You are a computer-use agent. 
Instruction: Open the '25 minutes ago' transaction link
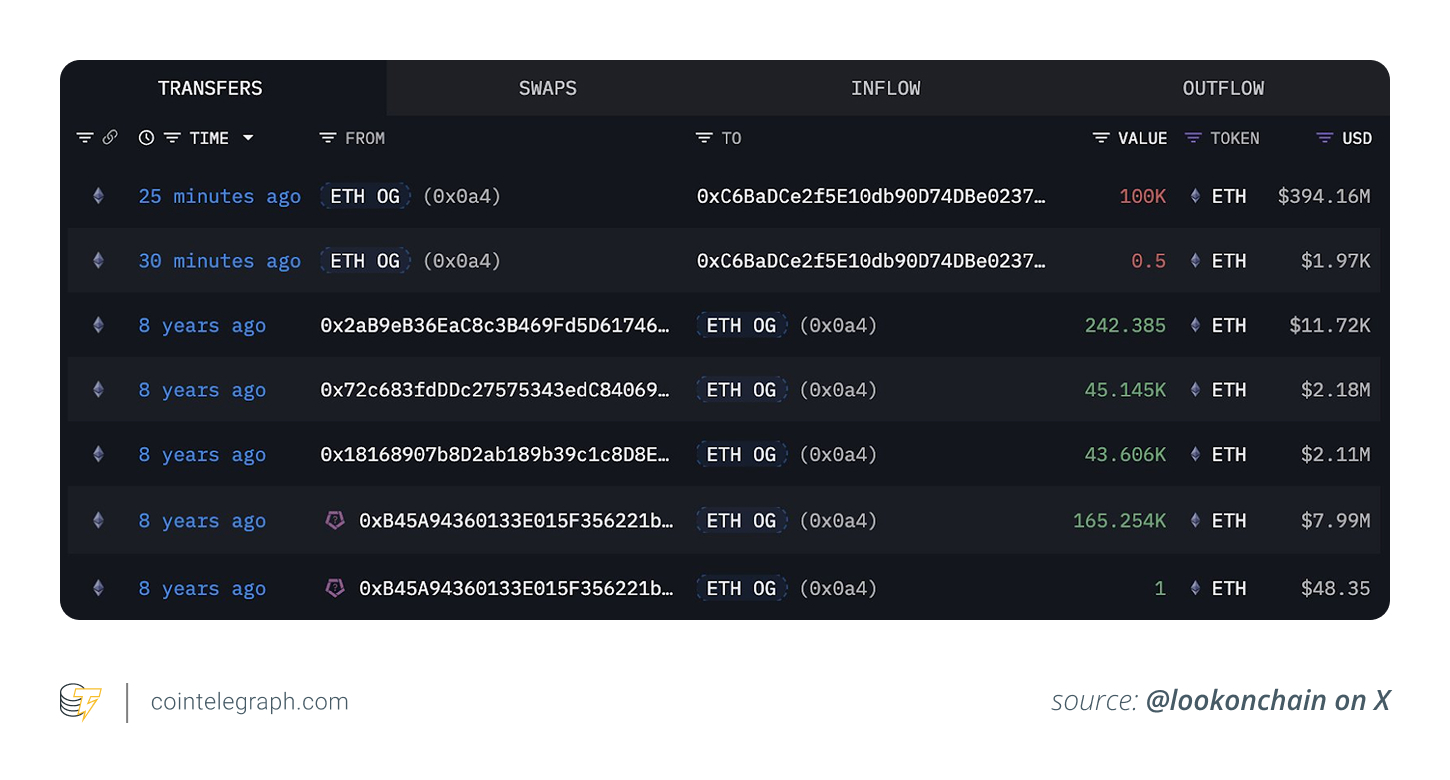[x=219, y=196]
